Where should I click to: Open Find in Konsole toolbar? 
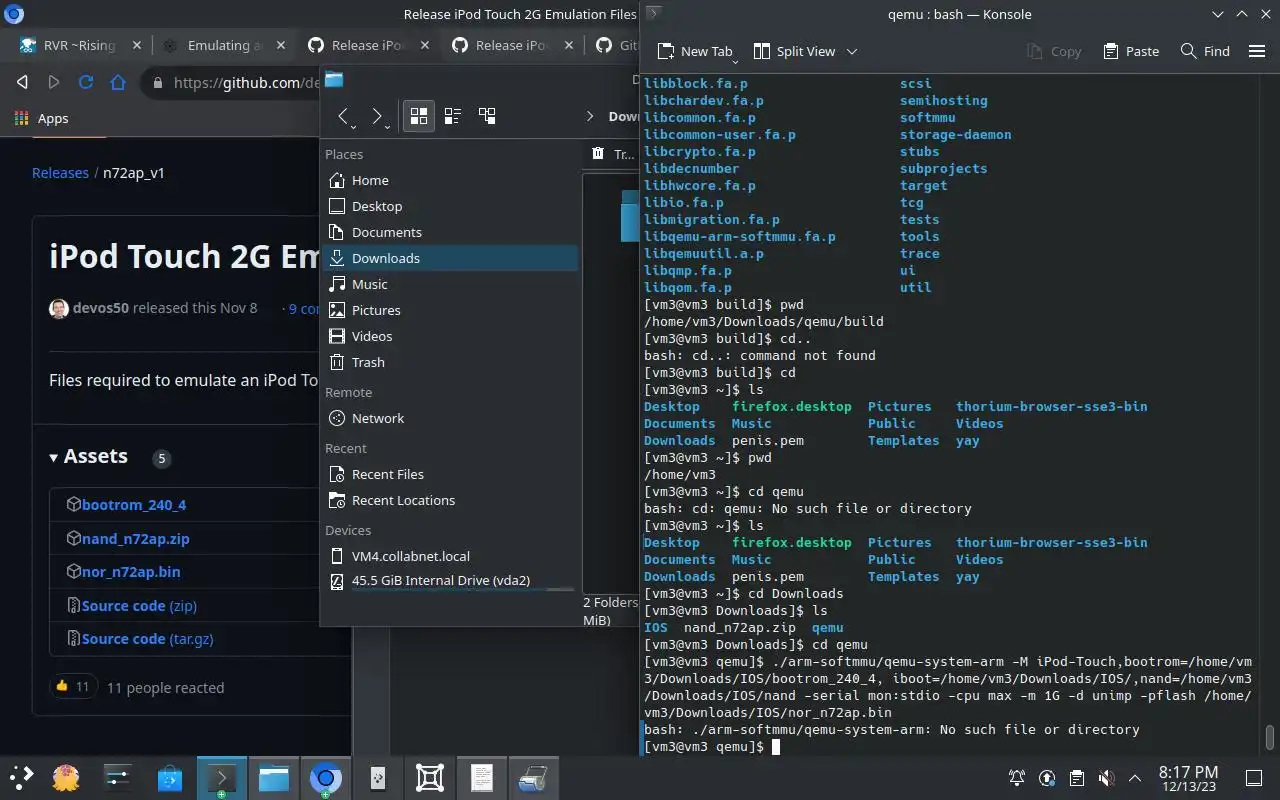1205,51
